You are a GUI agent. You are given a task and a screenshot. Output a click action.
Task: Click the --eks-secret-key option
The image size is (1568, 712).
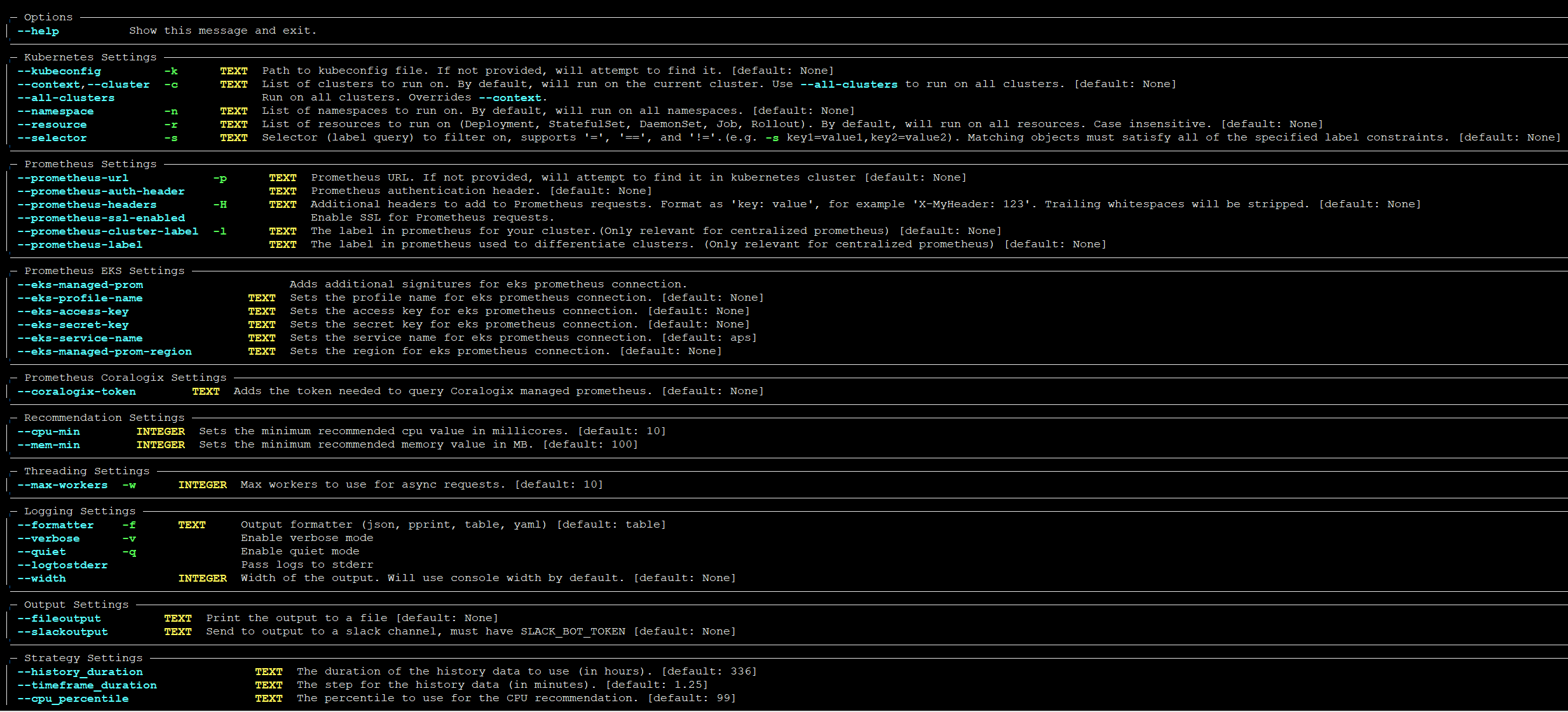(73, 325)
